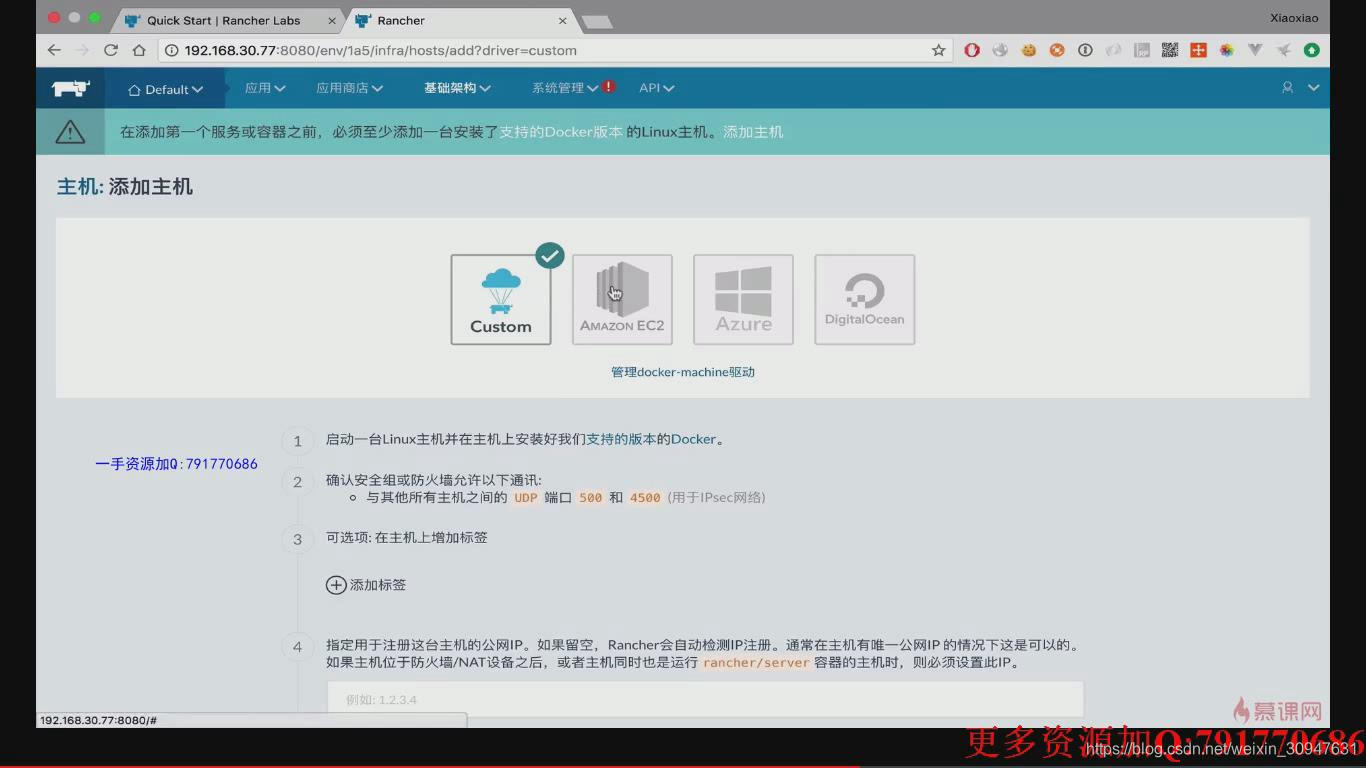The width and height of the screenshot is (1366, 768).
Task: Click the Vue devtools extension icon
Action: (1255, 50)
